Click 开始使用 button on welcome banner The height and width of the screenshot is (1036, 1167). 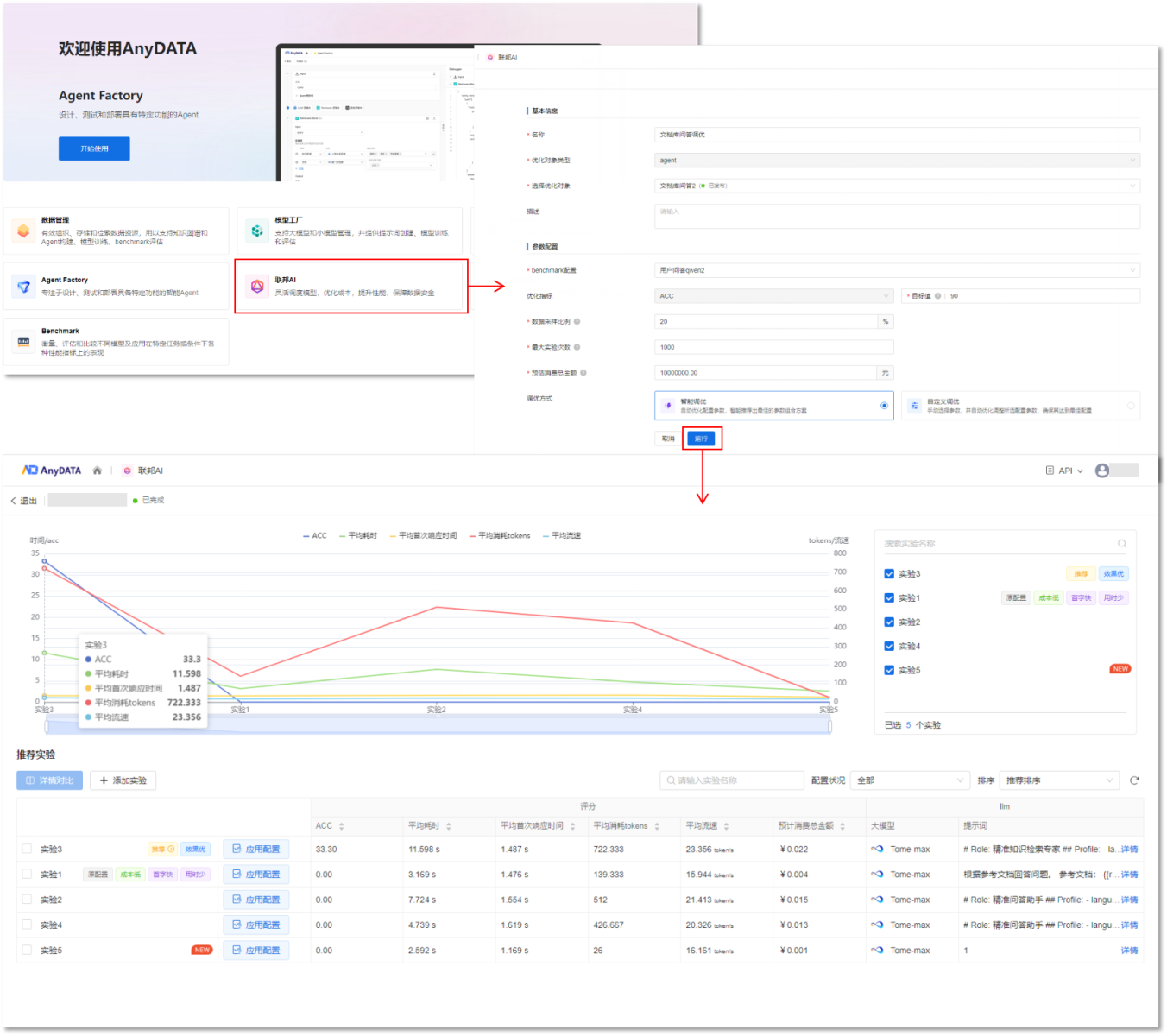[94, 148]
